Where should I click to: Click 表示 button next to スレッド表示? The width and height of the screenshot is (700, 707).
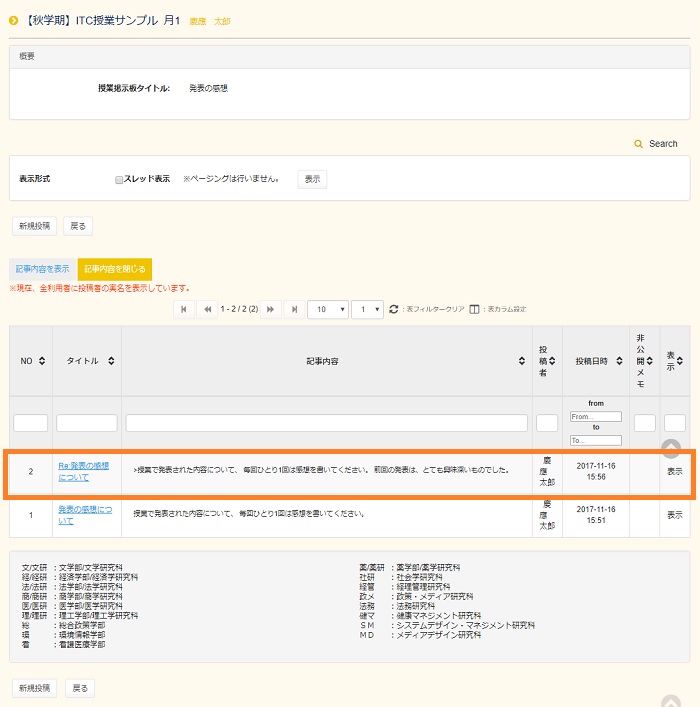[x=312, y=180]
